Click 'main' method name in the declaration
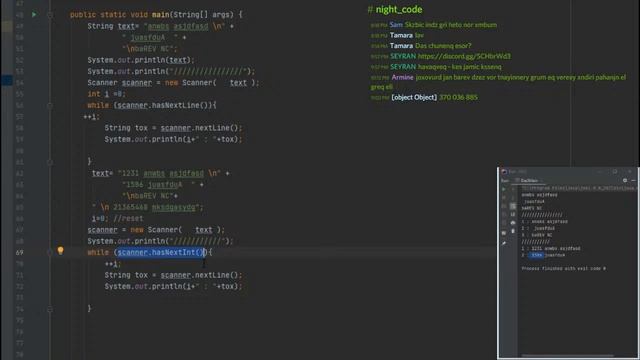The width and height of the screenshot is (640, 360). click(160, 15)
